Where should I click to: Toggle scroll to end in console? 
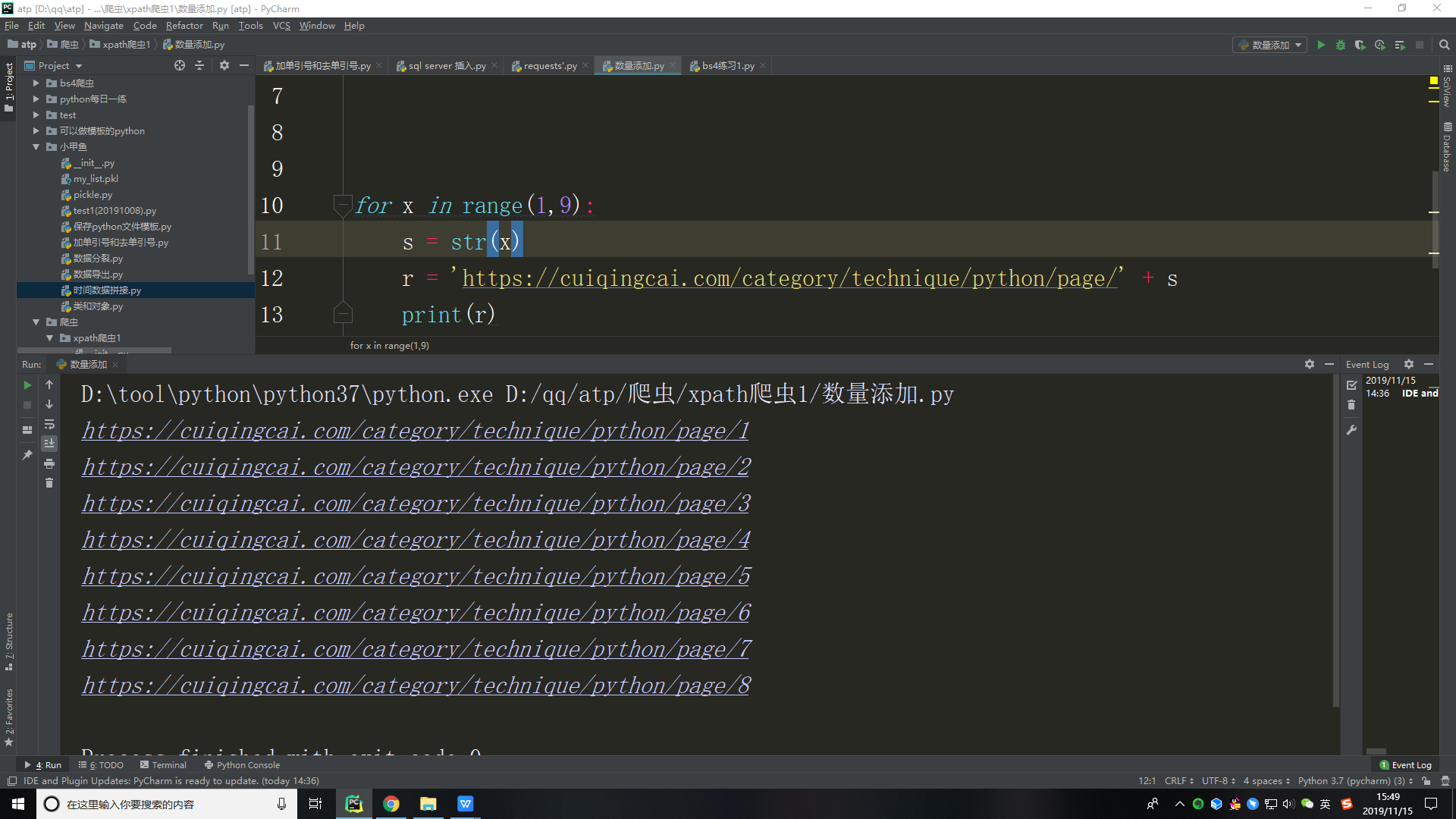(49, 444)
